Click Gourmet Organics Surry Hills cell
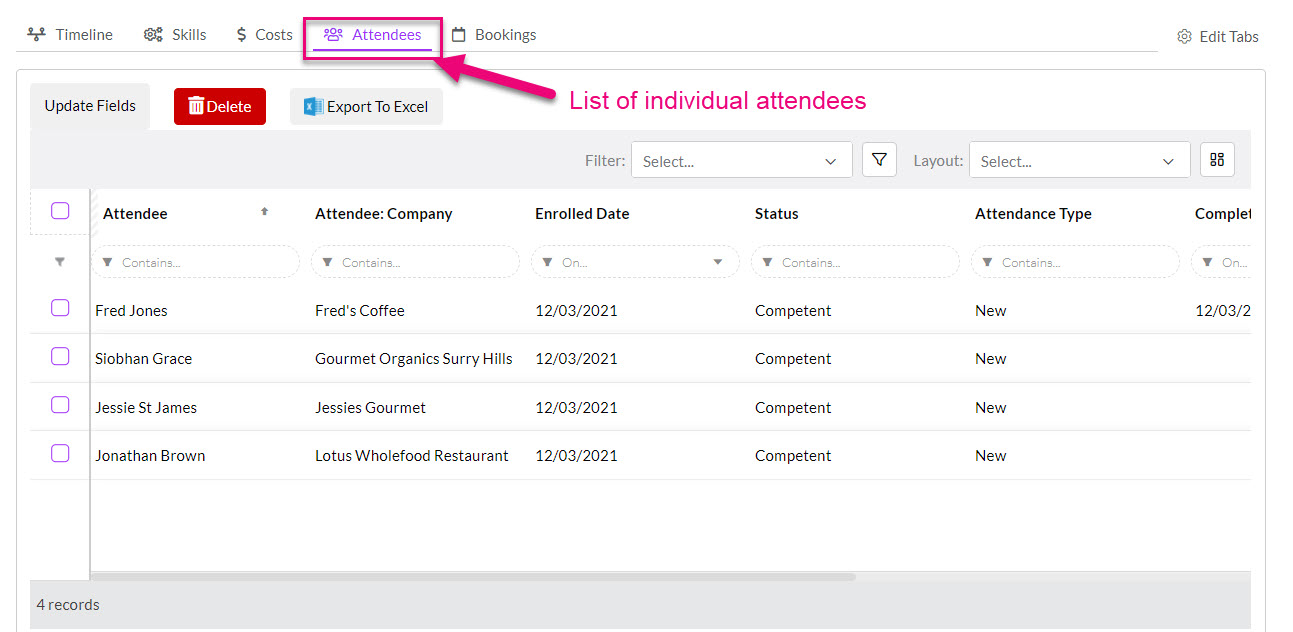 click(414, 359)
